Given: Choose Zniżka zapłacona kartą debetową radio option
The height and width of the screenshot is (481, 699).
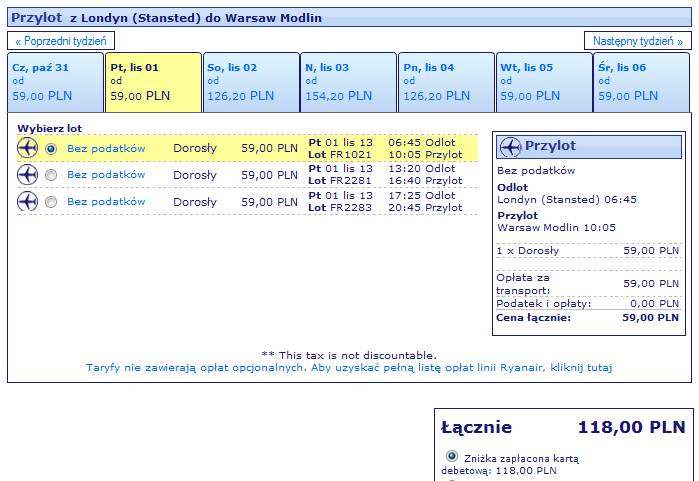Looking at the screenshot, I should (452, 456).
